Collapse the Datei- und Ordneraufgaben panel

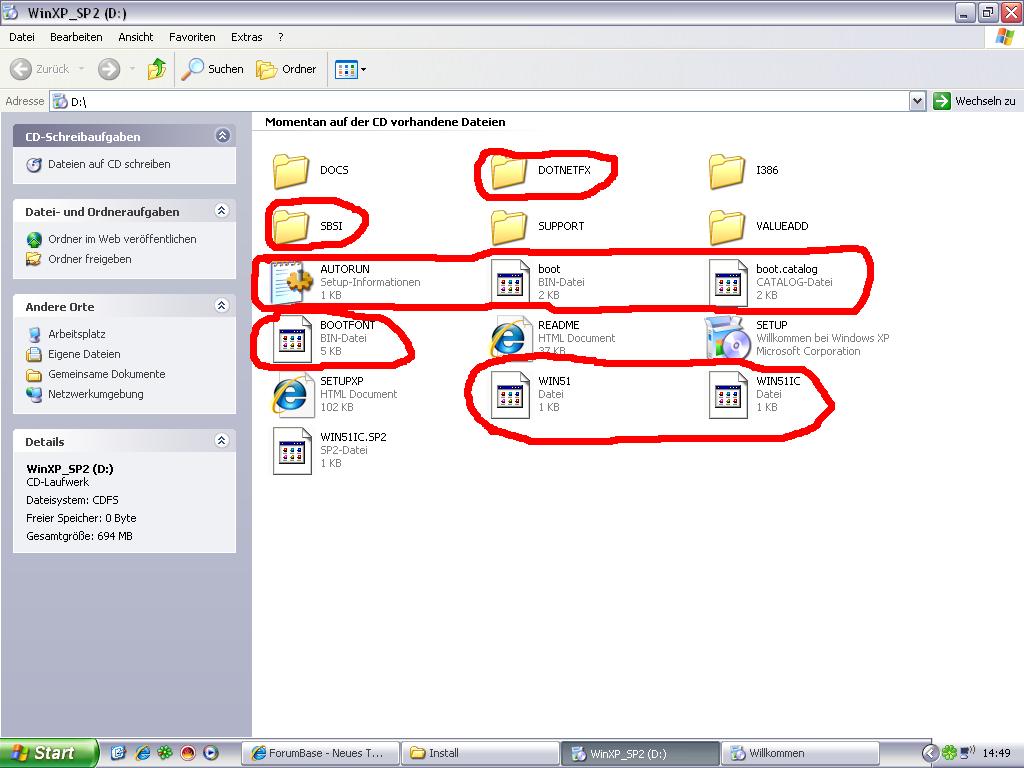222,210
